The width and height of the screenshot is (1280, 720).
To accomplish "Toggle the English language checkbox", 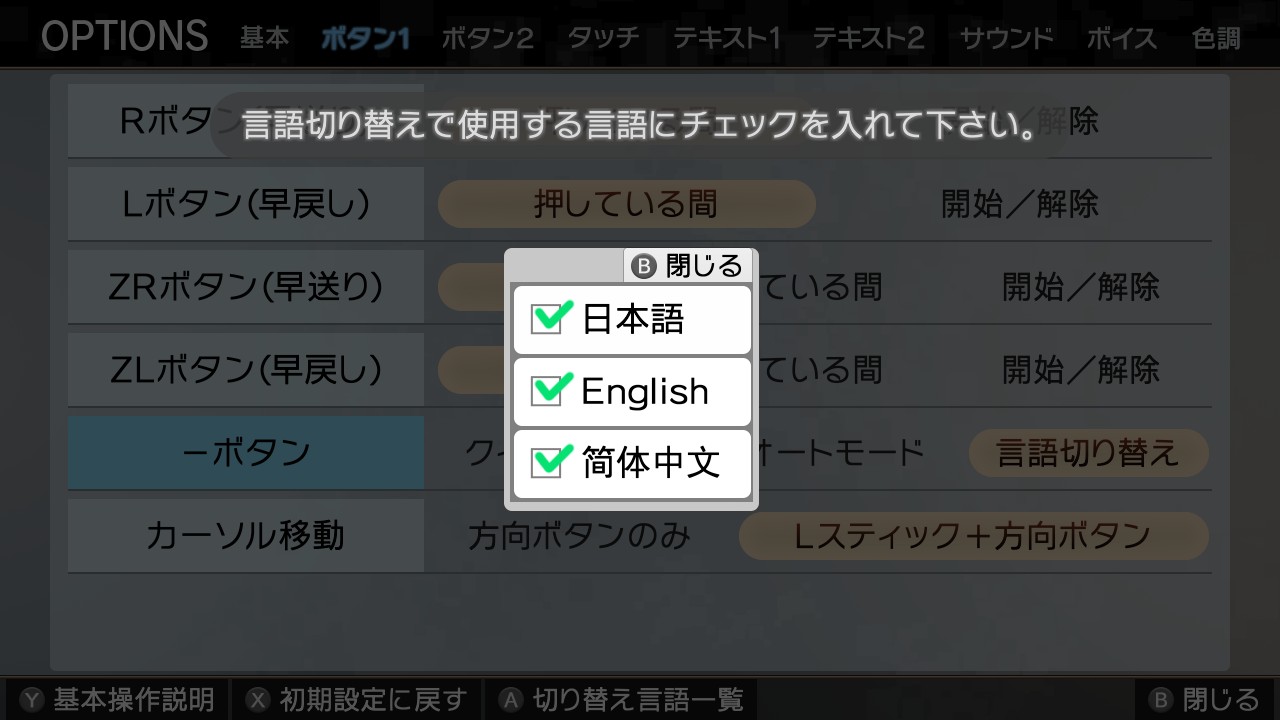I will tap(547, 391).
